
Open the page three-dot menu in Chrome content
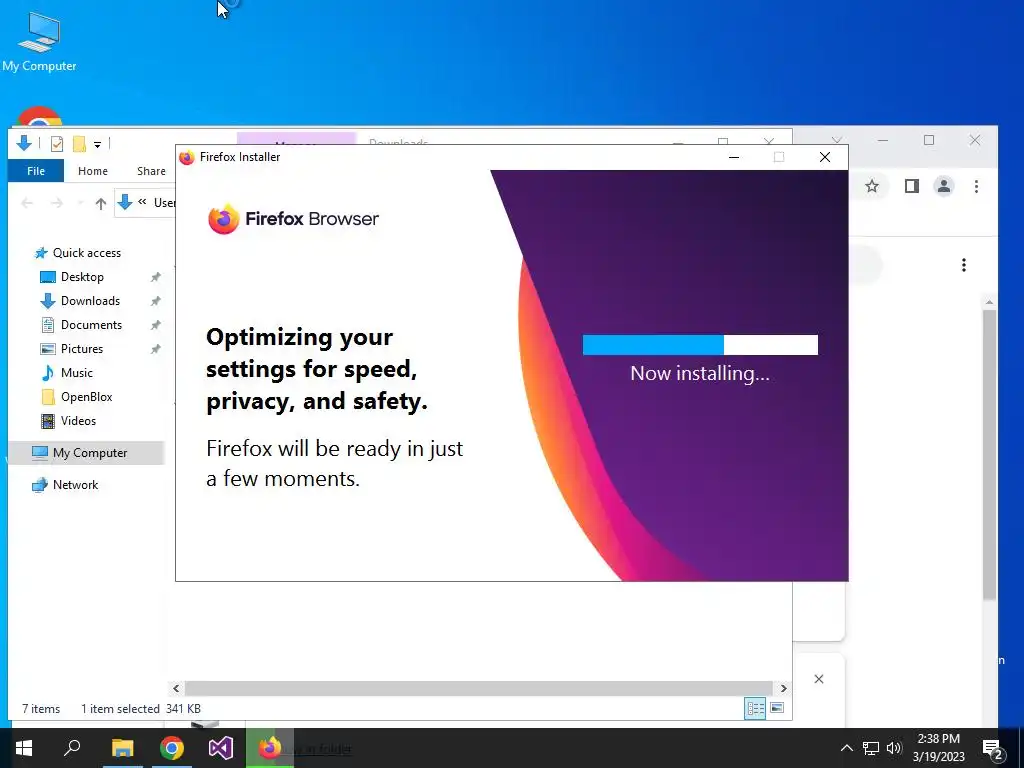click(x=964, y=265)
